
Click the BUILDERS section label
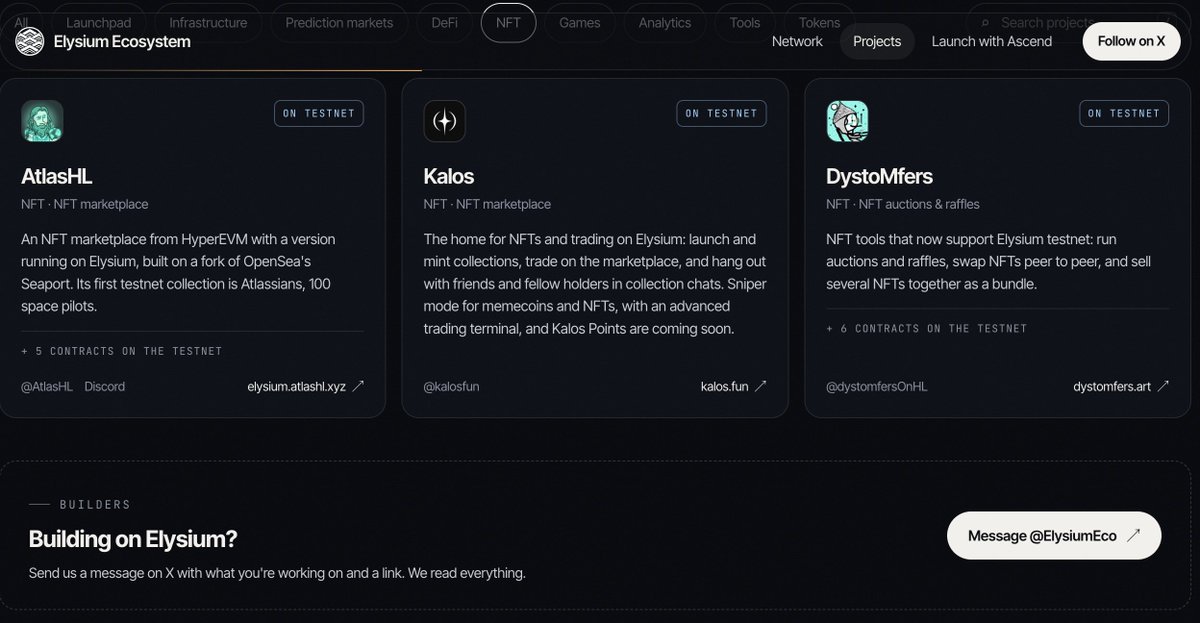pos(95,505)
